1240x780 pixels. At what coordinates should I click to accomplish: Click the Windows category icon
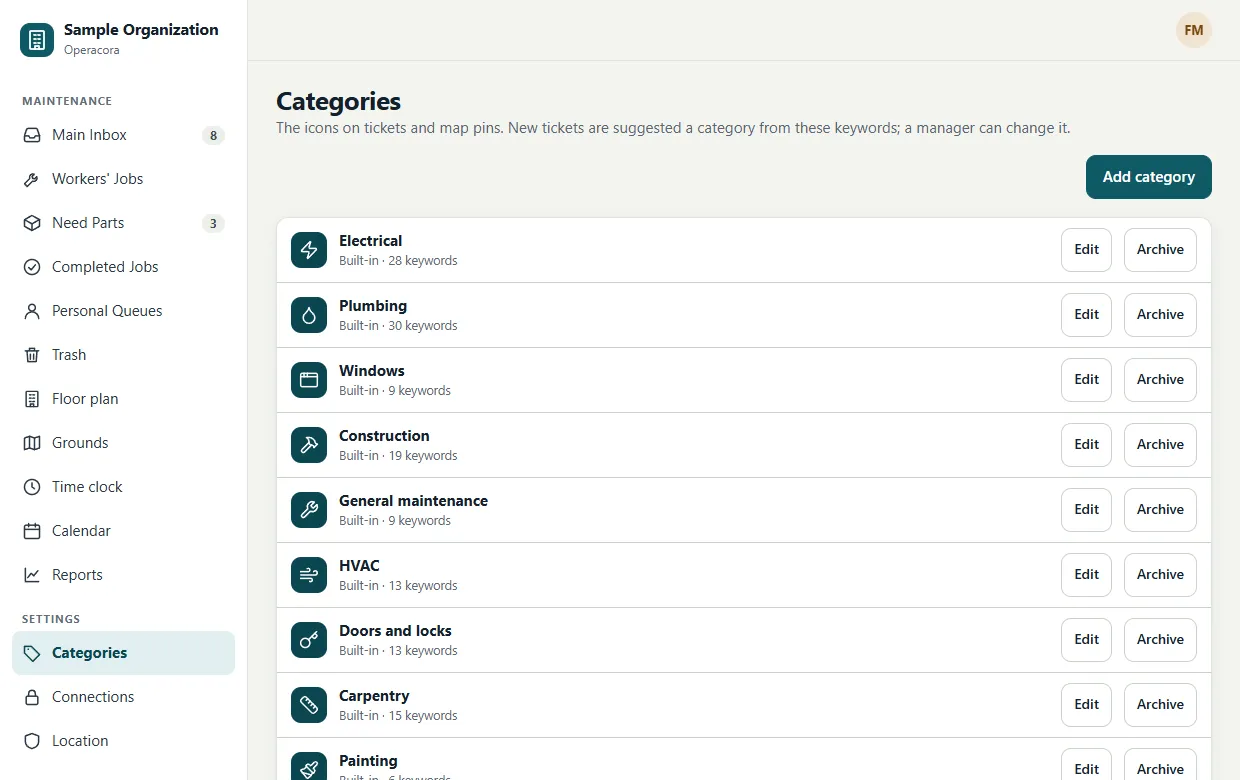309,380
